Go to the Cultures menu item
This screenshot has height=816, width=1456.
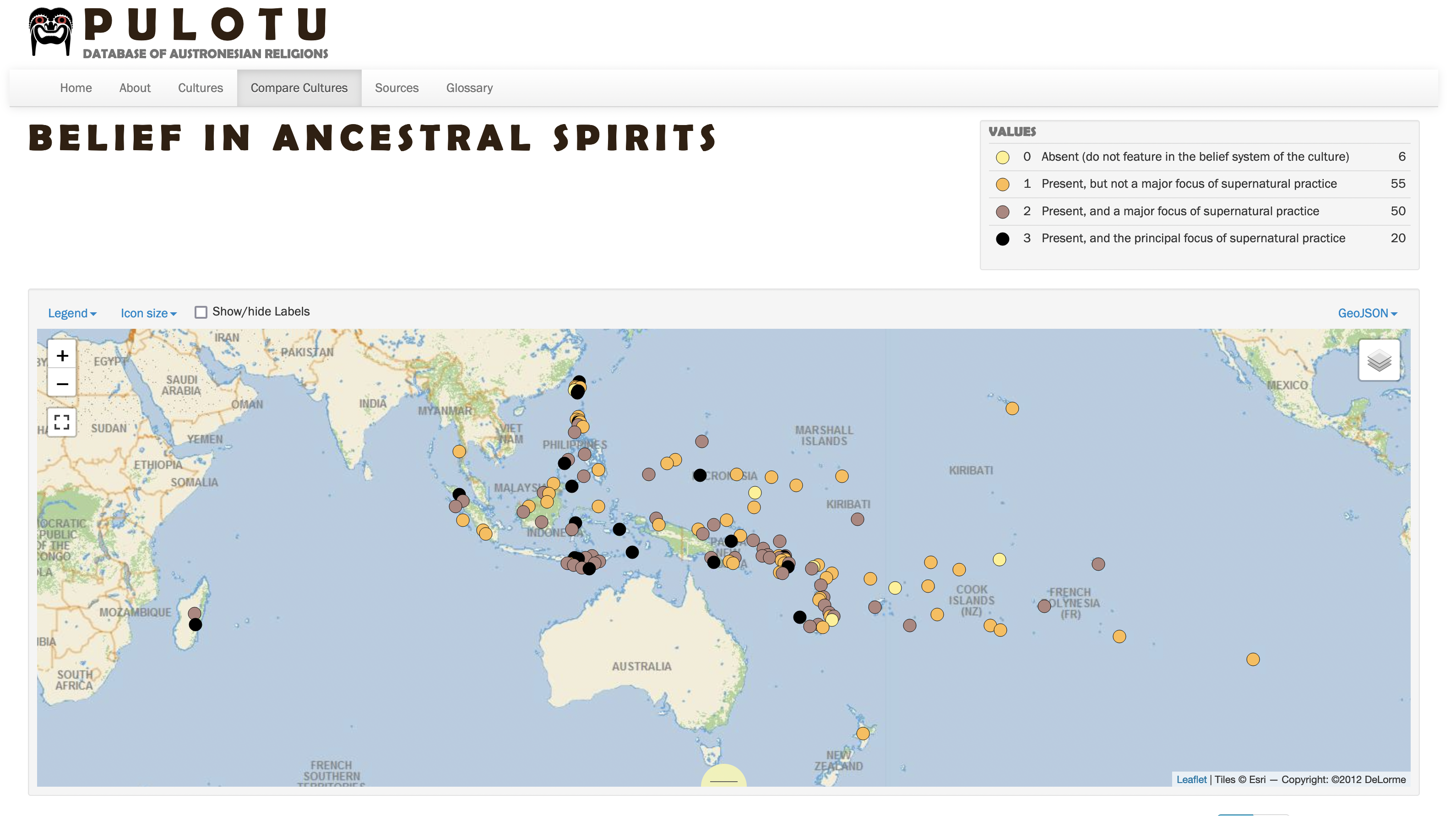[x=200, y=87]
